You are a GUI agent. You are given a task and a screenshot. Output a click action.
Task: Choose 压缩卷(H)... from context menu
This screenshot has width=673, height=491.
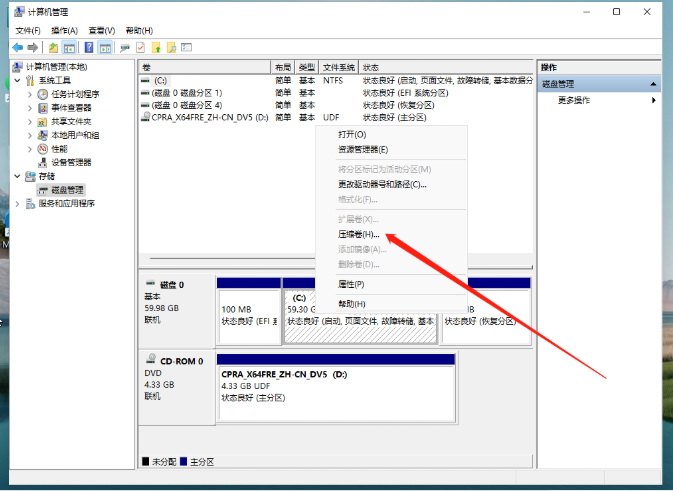point(359,234)
